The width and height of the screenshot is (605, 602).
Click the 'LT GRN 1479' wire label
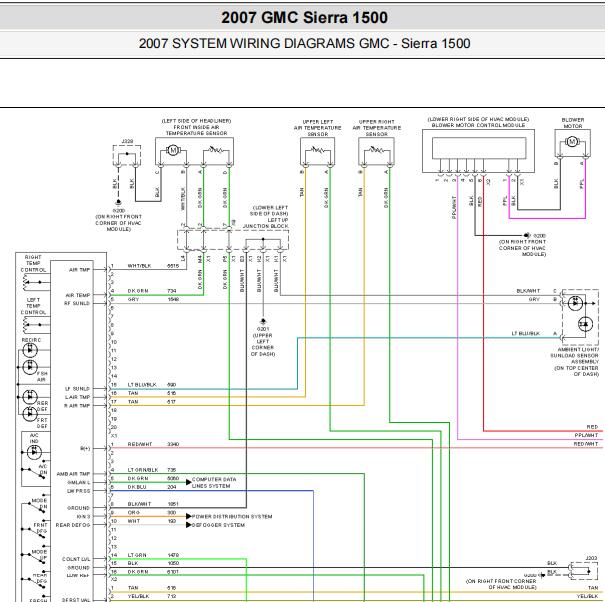pos(153,555)
